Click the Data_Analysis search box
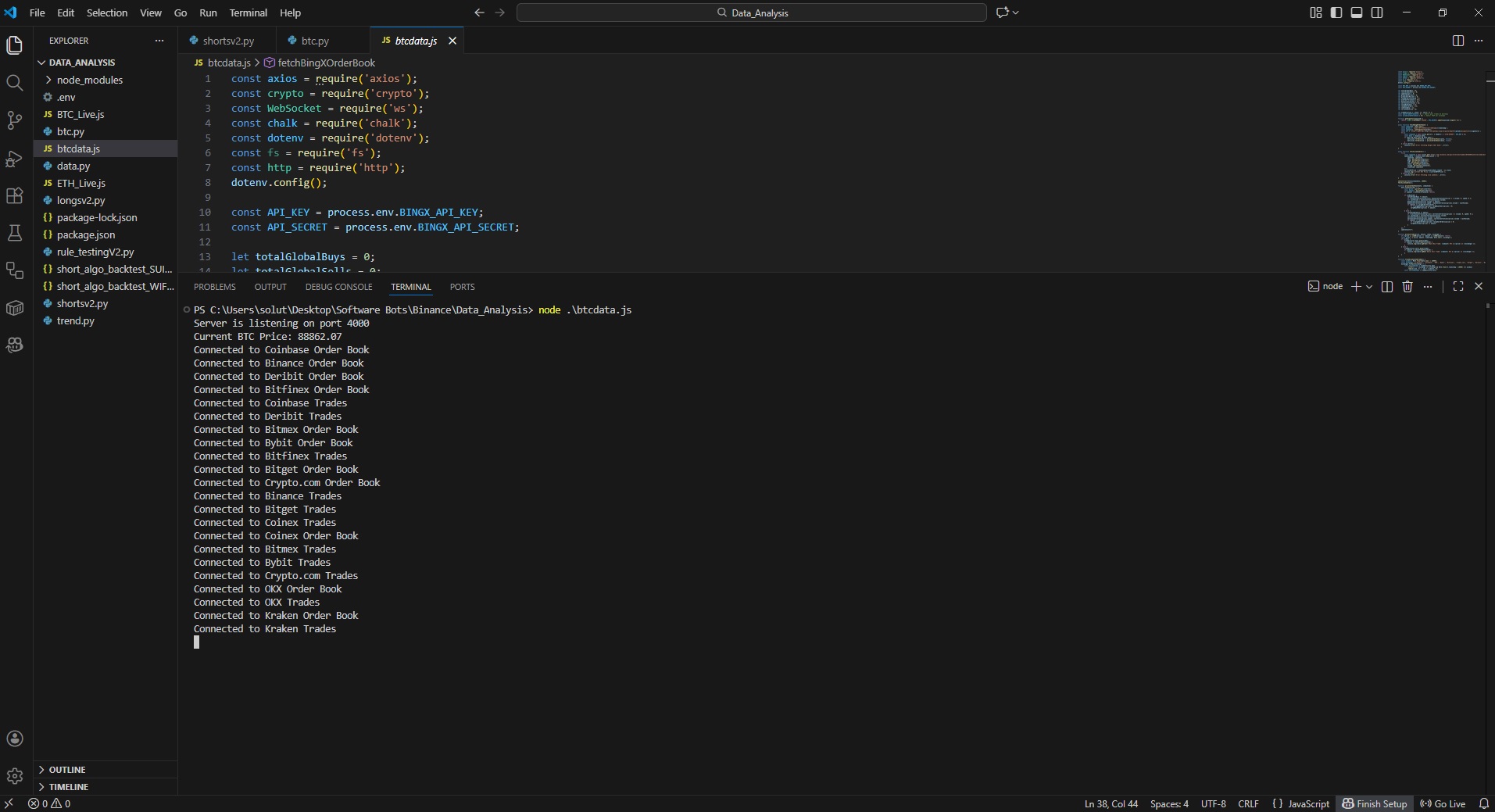 pyautogui.click(x=751, y=13)
